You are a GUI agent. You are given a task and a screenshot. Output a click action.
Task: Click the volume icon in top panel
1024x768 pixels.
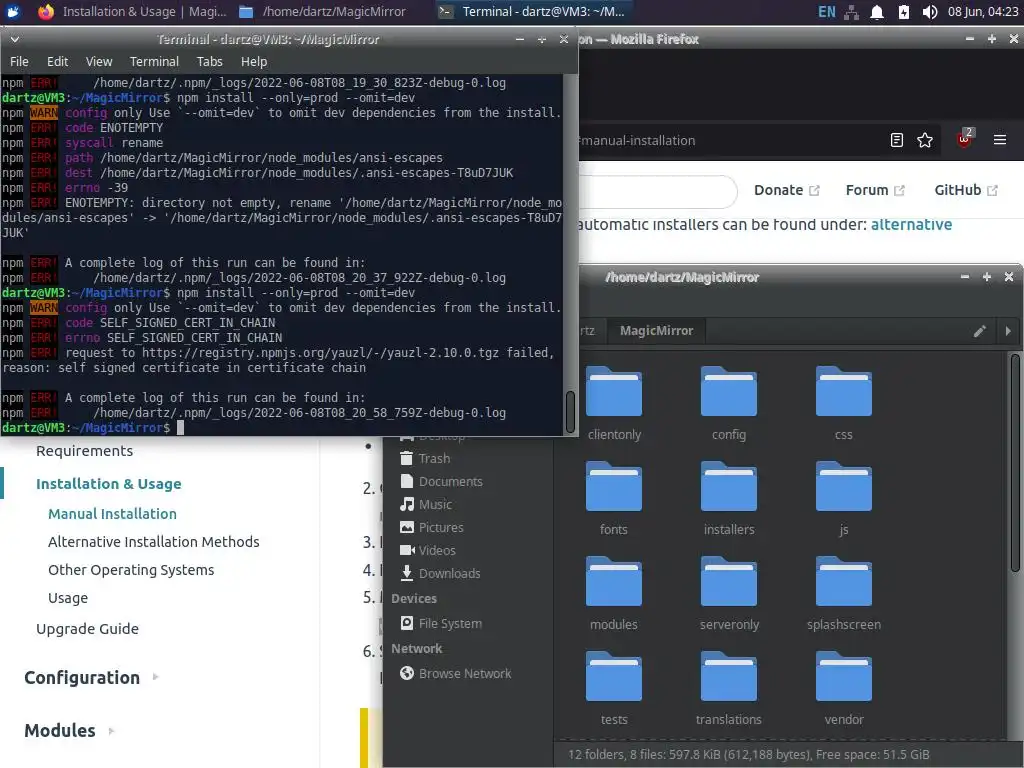pyautogui.click(x=930, y=12)
